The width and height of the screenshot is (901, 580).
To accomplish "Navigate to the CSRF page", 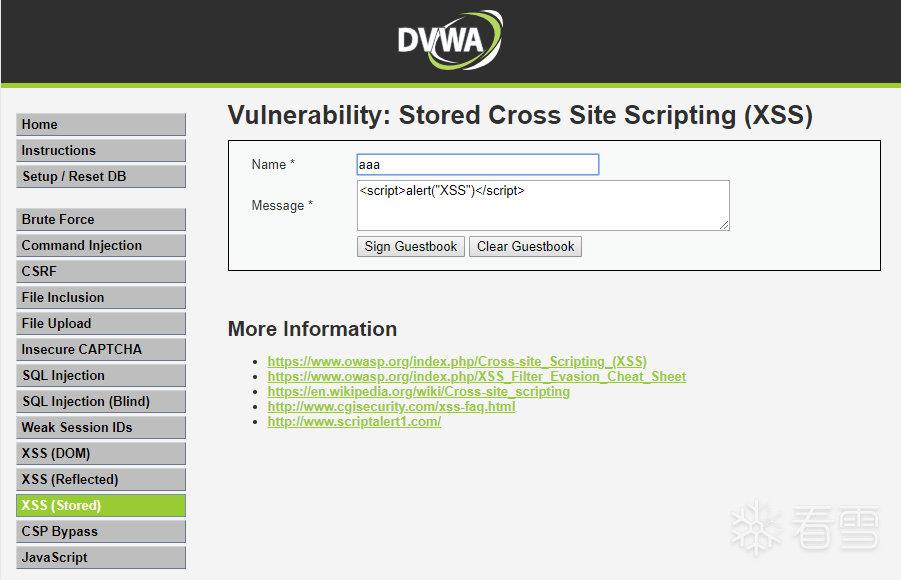I will click(101, 271).
